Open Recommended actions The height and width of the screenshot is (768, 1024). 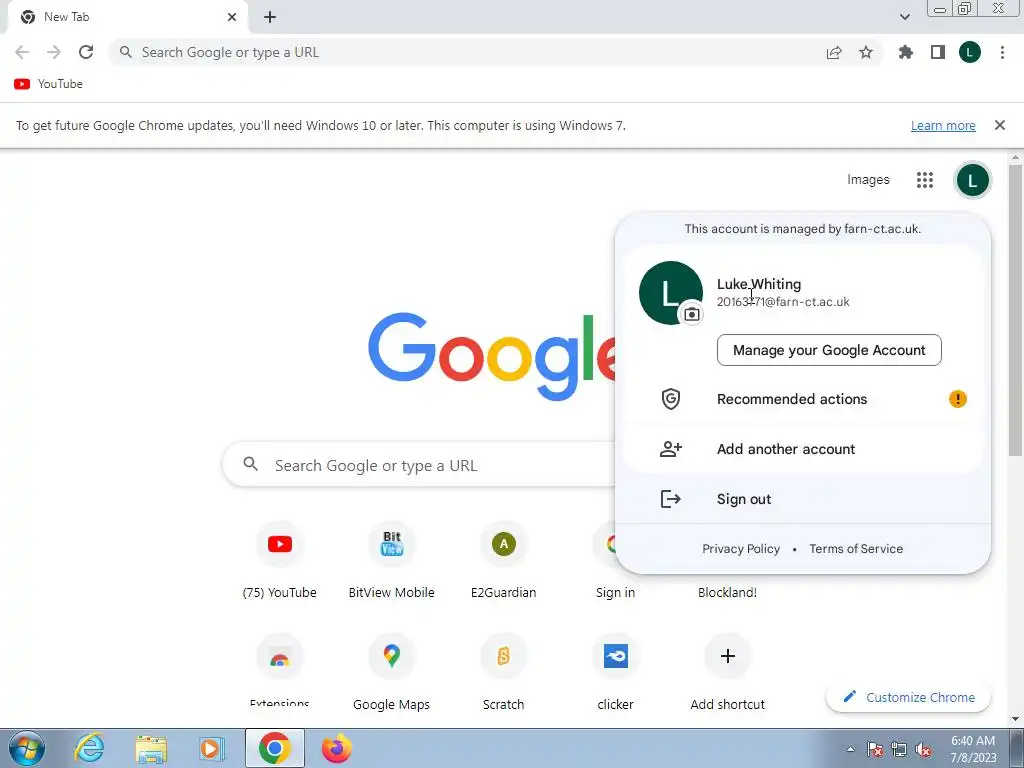803,399
